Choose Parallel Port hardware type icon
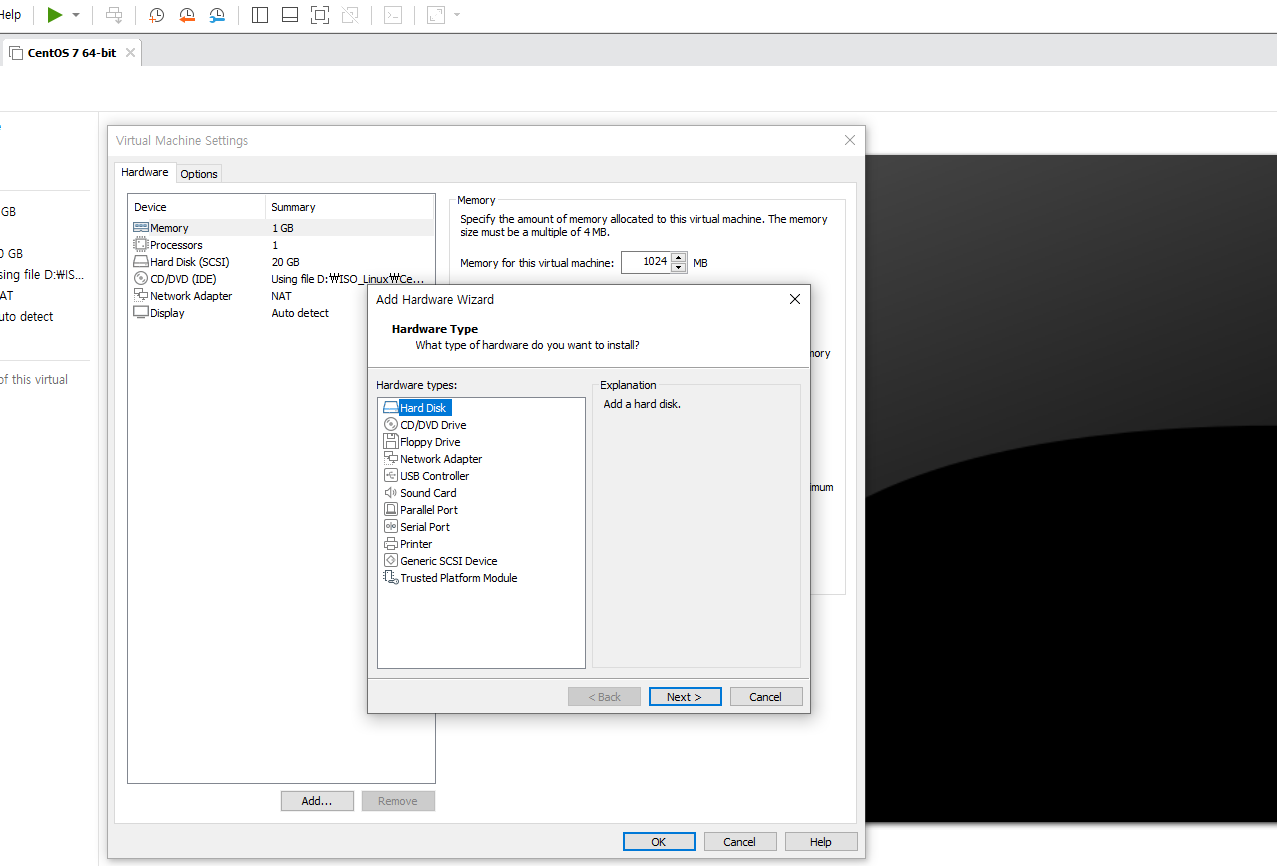 391,510
